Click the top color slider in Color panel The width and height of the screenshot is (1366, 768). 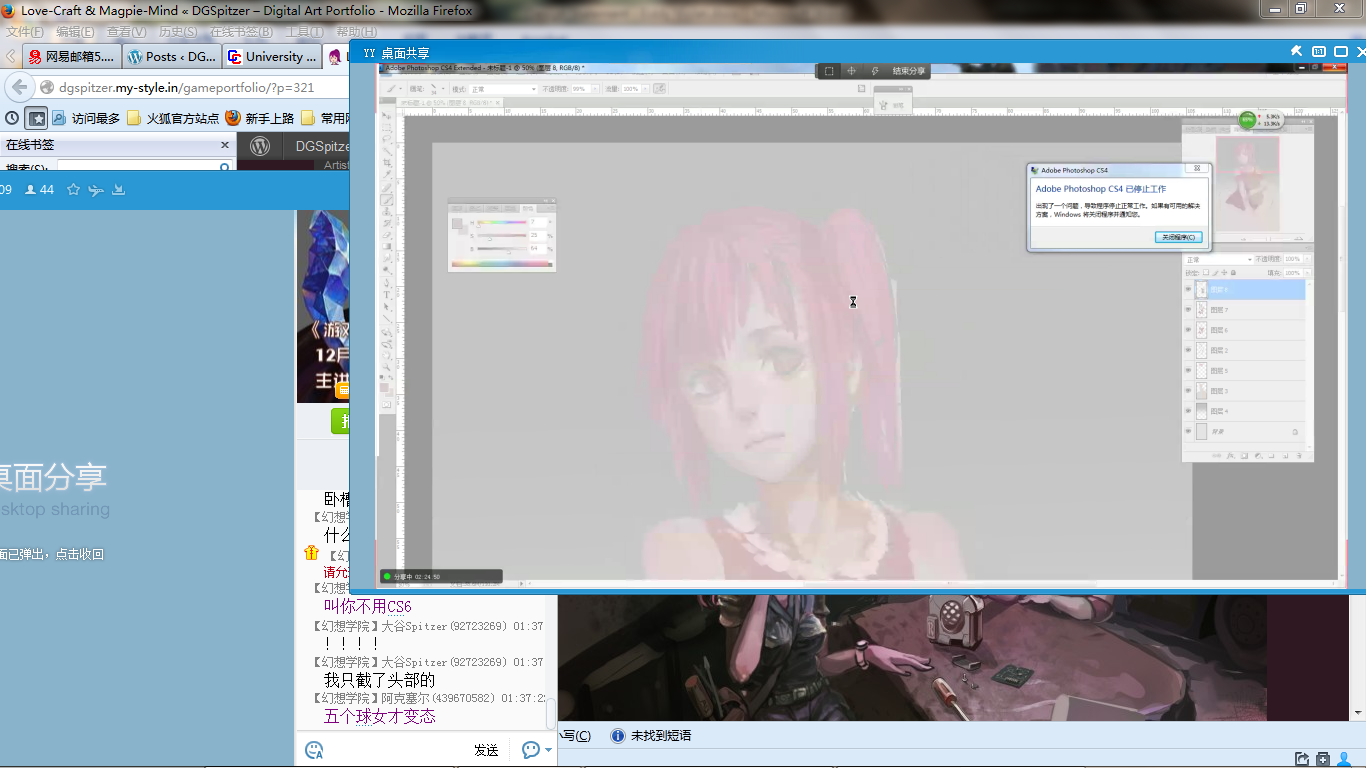pyautogui.click(x=501, y=222)
